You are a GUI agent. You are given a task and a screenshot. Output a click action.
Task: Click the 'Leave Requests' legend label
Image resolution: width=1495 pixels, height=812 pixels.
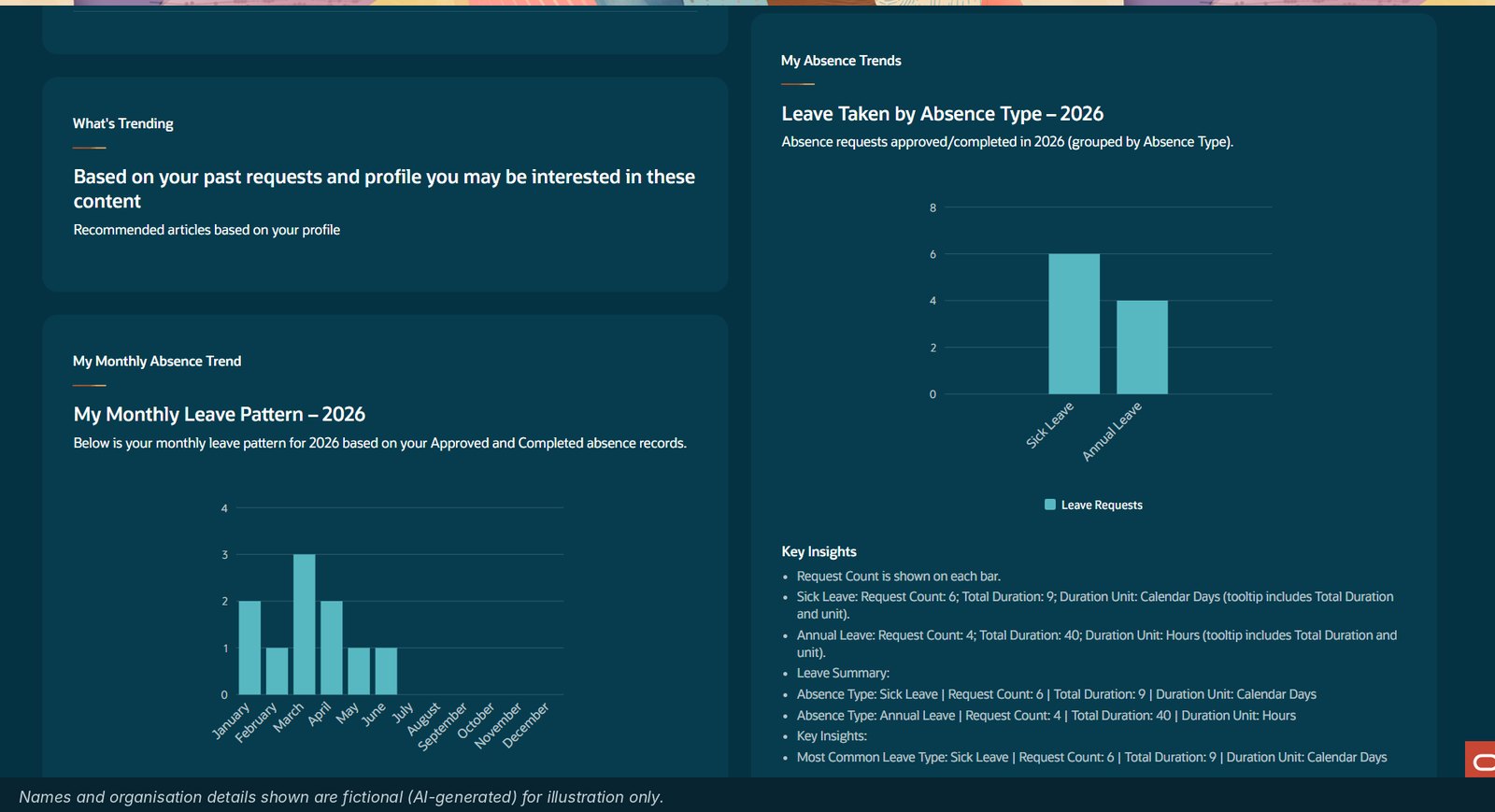click(x=1102, y=505)
